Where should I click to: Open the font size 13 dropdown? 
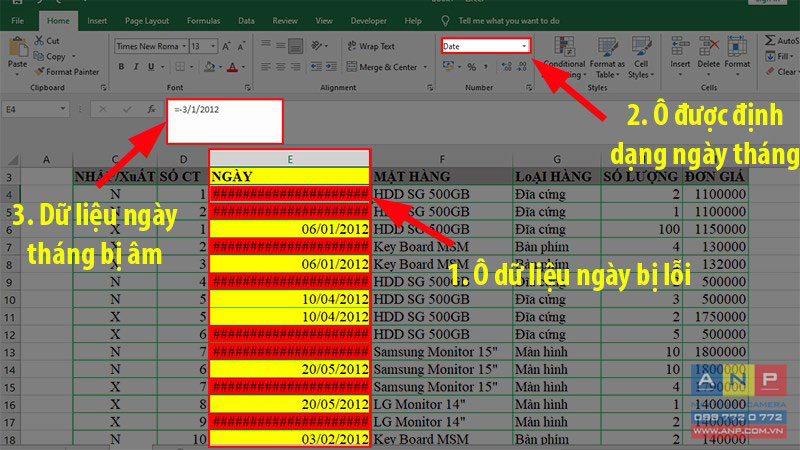point(213,46)
